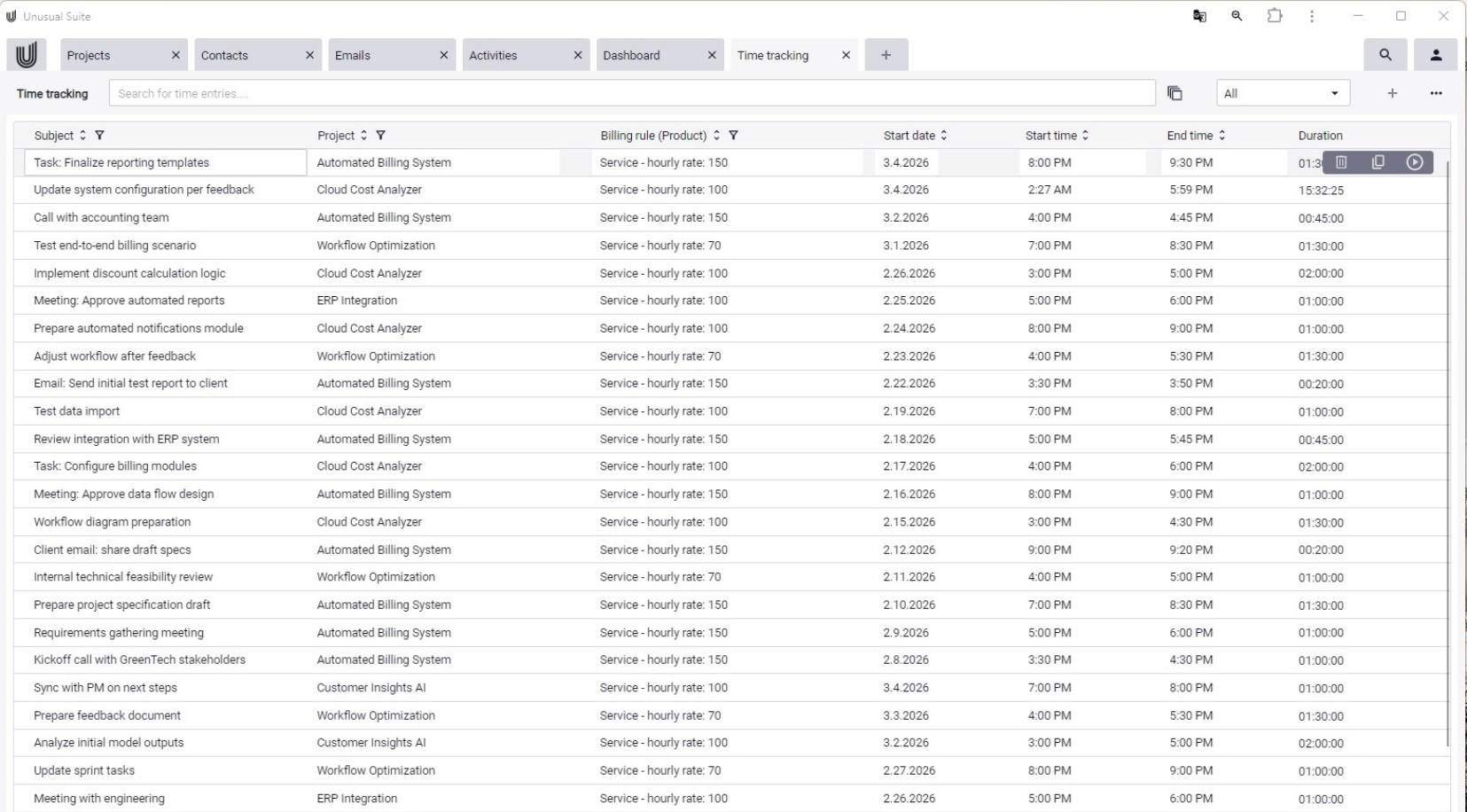Viewport: 1467px width, 812px height.
Task: Click the Search for time entries field
Action: pos(631,93)
